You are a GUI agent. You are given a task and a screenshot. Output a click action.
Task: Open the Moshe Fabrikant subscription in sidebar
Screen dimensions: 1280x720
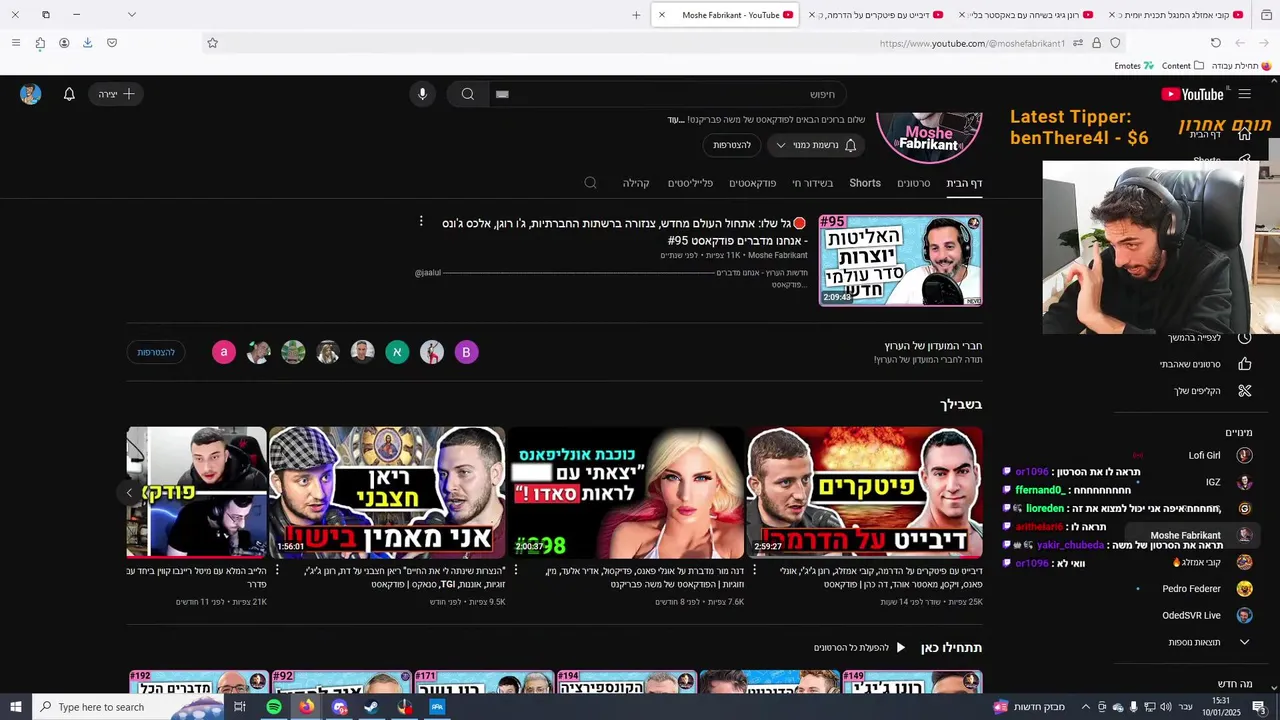tap(1192, 535)
